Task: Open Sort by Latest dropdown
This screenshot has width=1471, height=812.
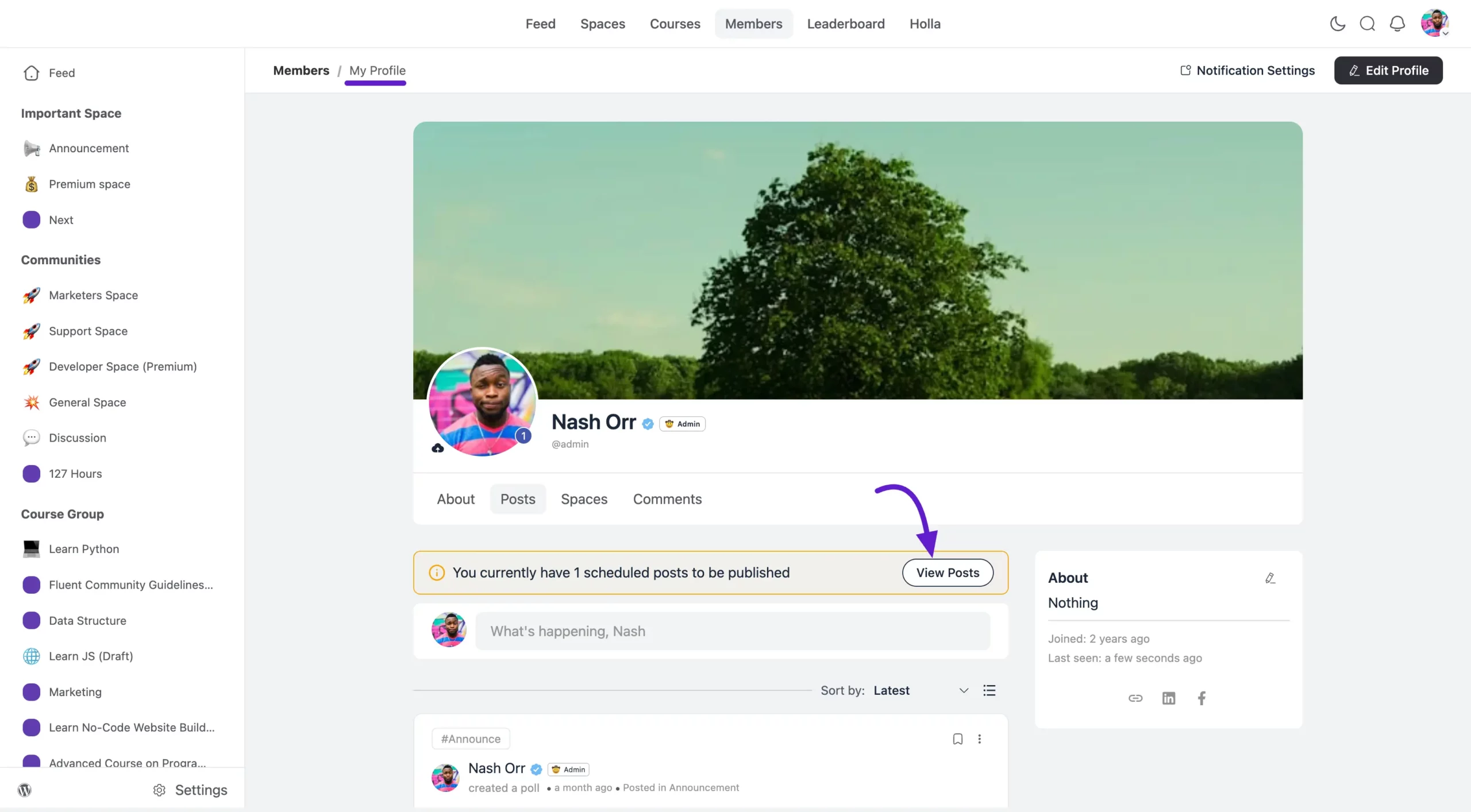Action: [921, 690]
